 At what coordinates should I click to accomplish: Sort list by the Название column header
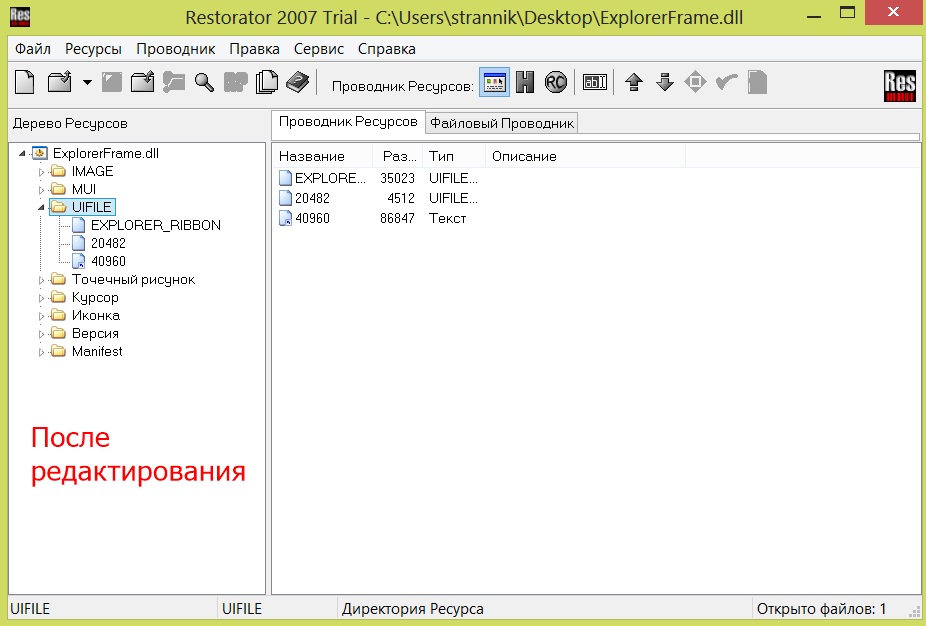[312, 156]
